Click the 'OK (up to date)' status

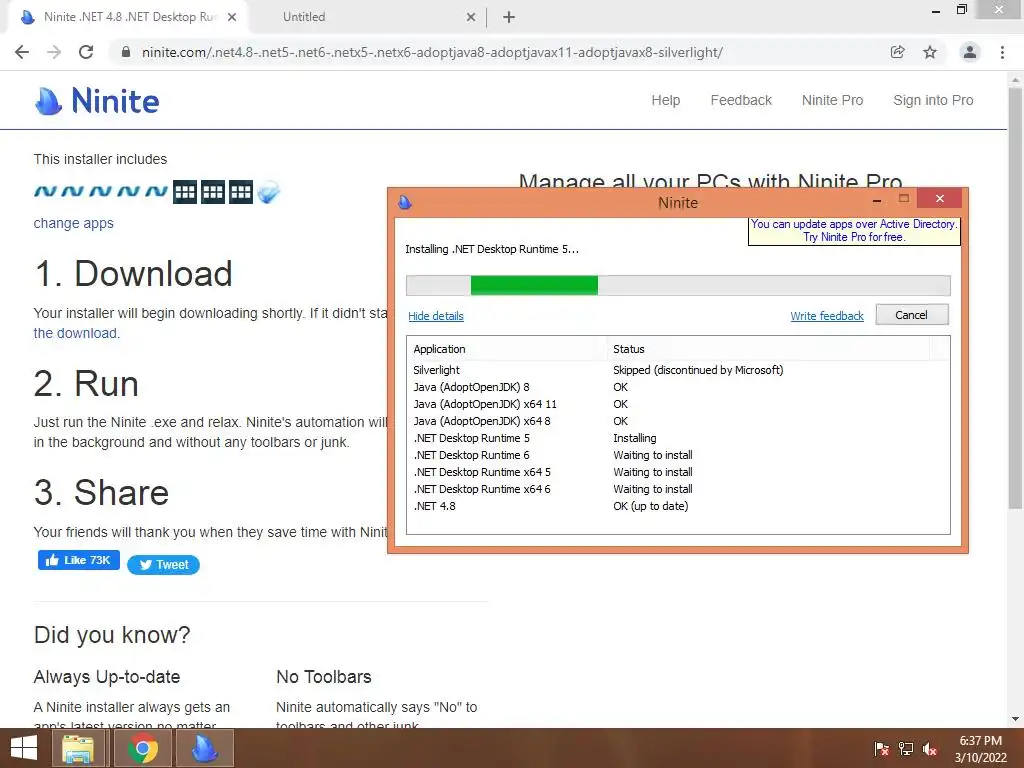[x=650, y=506]
